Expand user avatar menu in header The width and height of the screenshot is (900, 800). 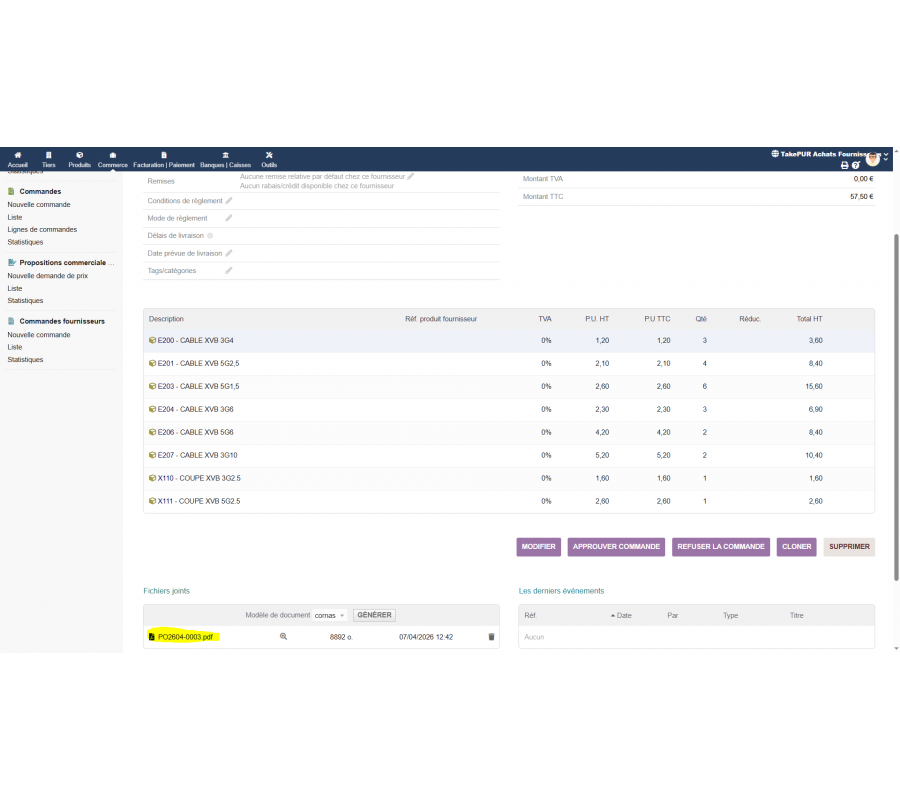pos(875,158)
